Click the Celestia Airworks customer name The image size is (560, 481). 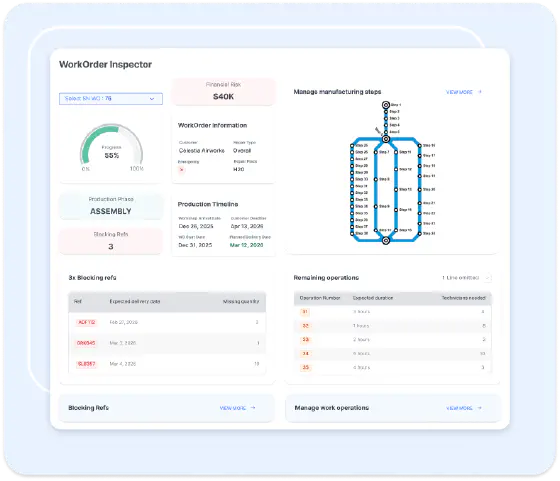coord(202,151)
